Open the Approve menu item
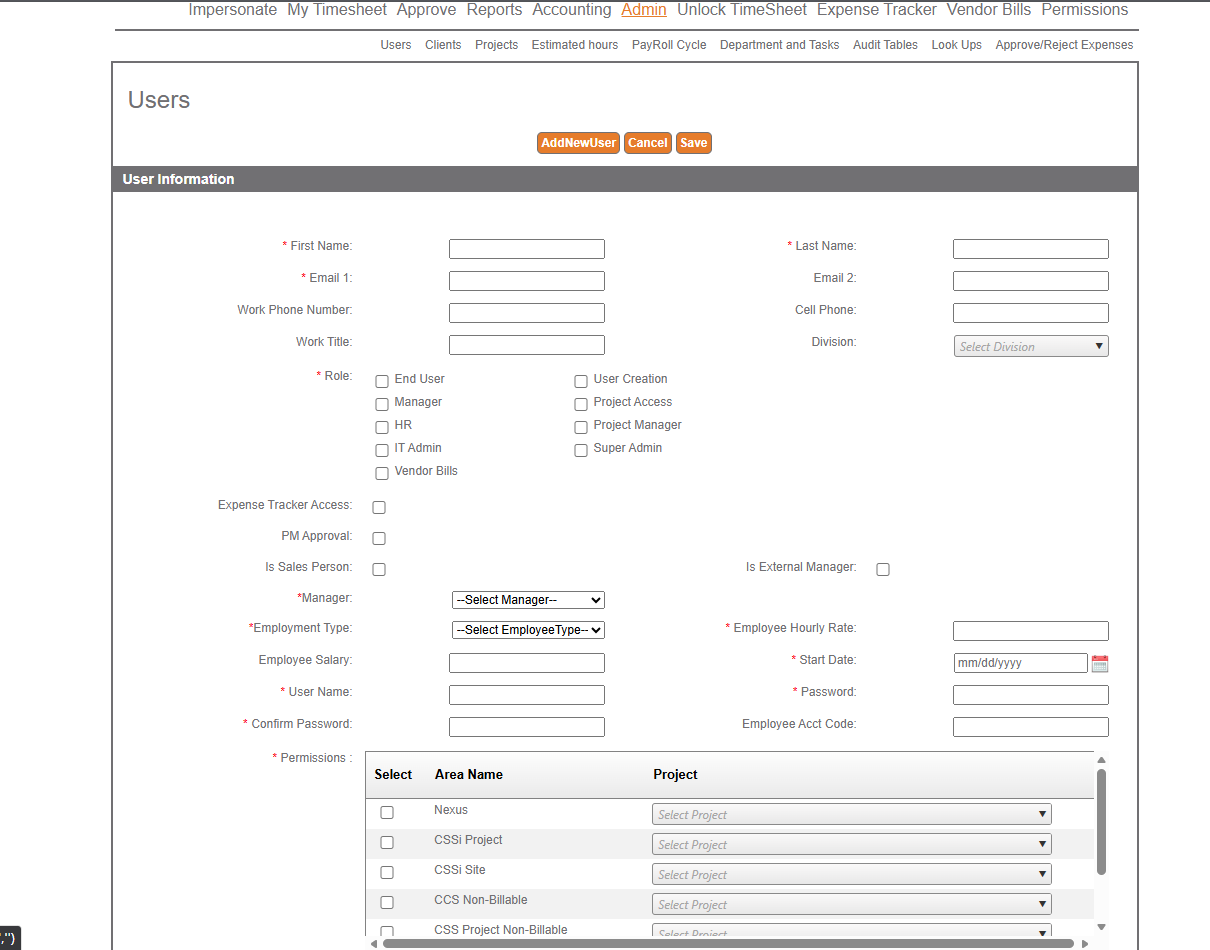1210x950 pixels. point(426,10)
